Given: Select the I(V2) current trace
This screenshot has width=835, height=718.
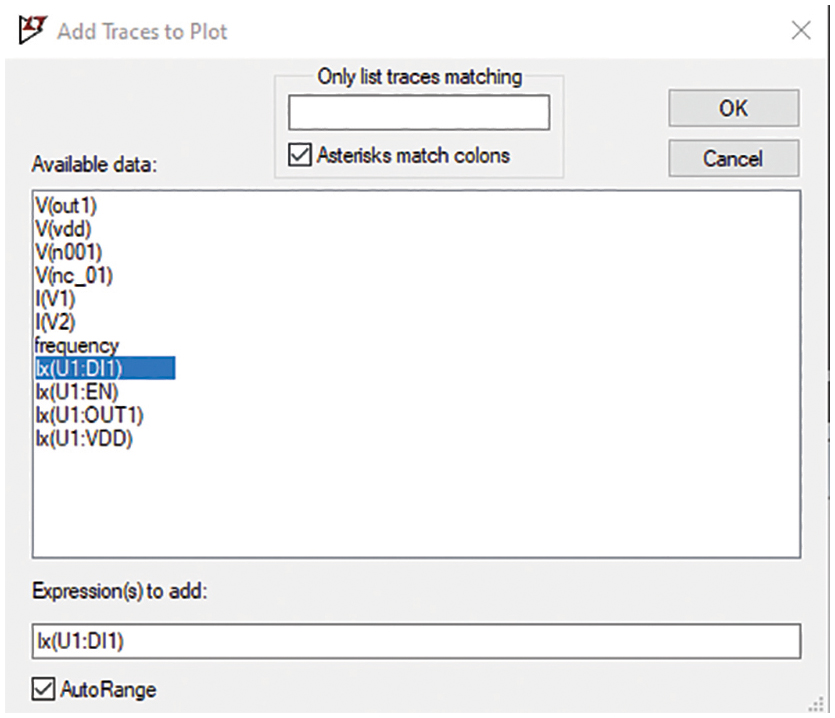Looking at the screenshot, I should click(x=55, y=322).
